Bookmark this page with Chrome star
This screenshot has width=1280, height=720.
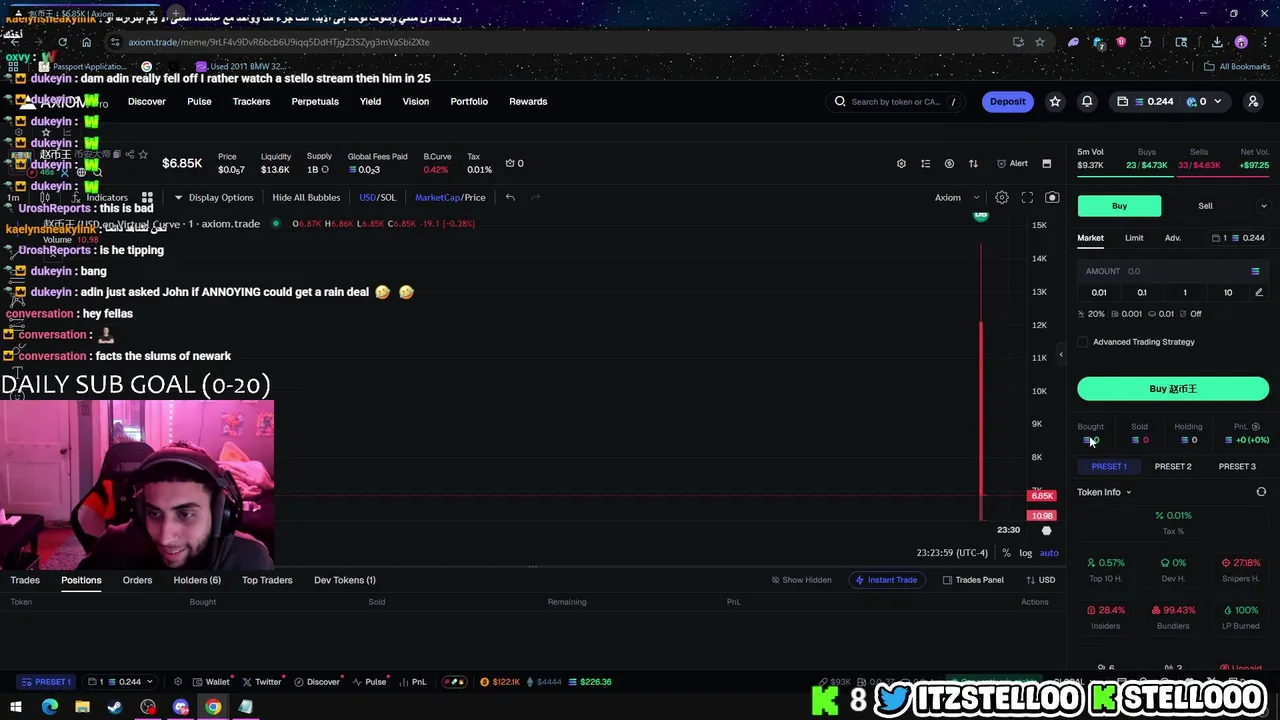1040,42
